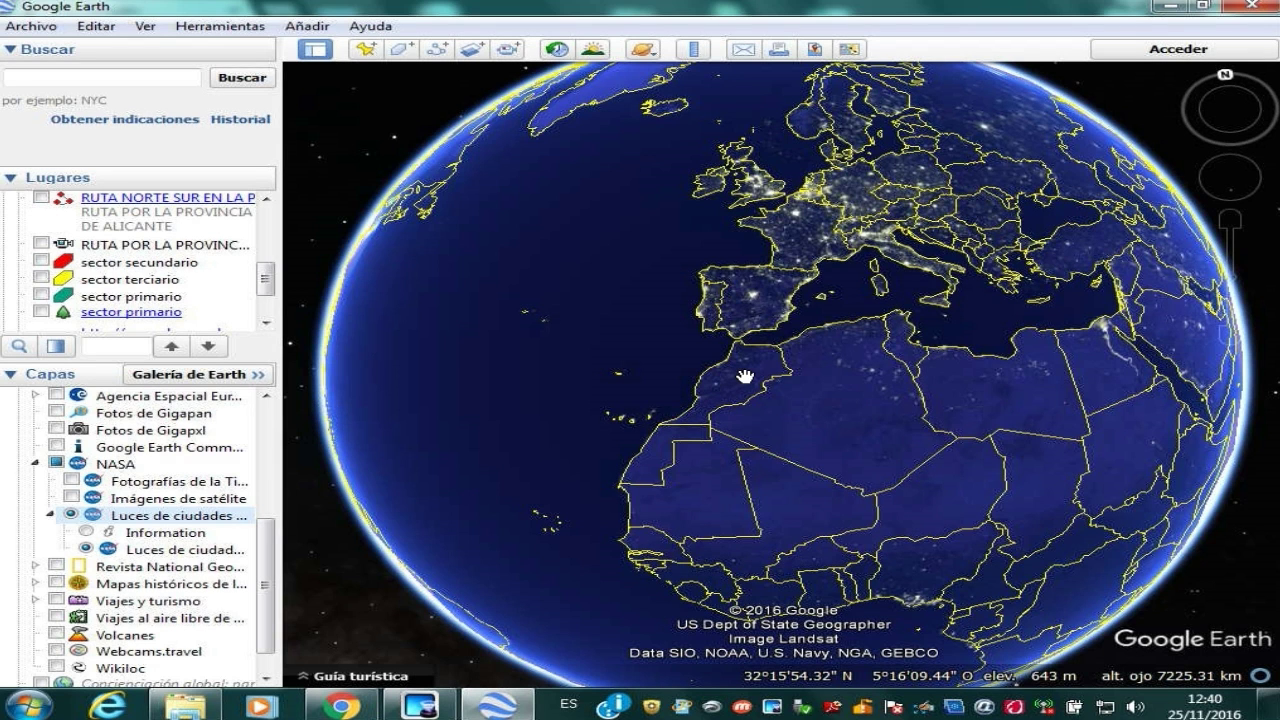Toggle the NASA layer checkbox
The width and height of the screenshot is (1280, 720).
click(x=56, y=464)
